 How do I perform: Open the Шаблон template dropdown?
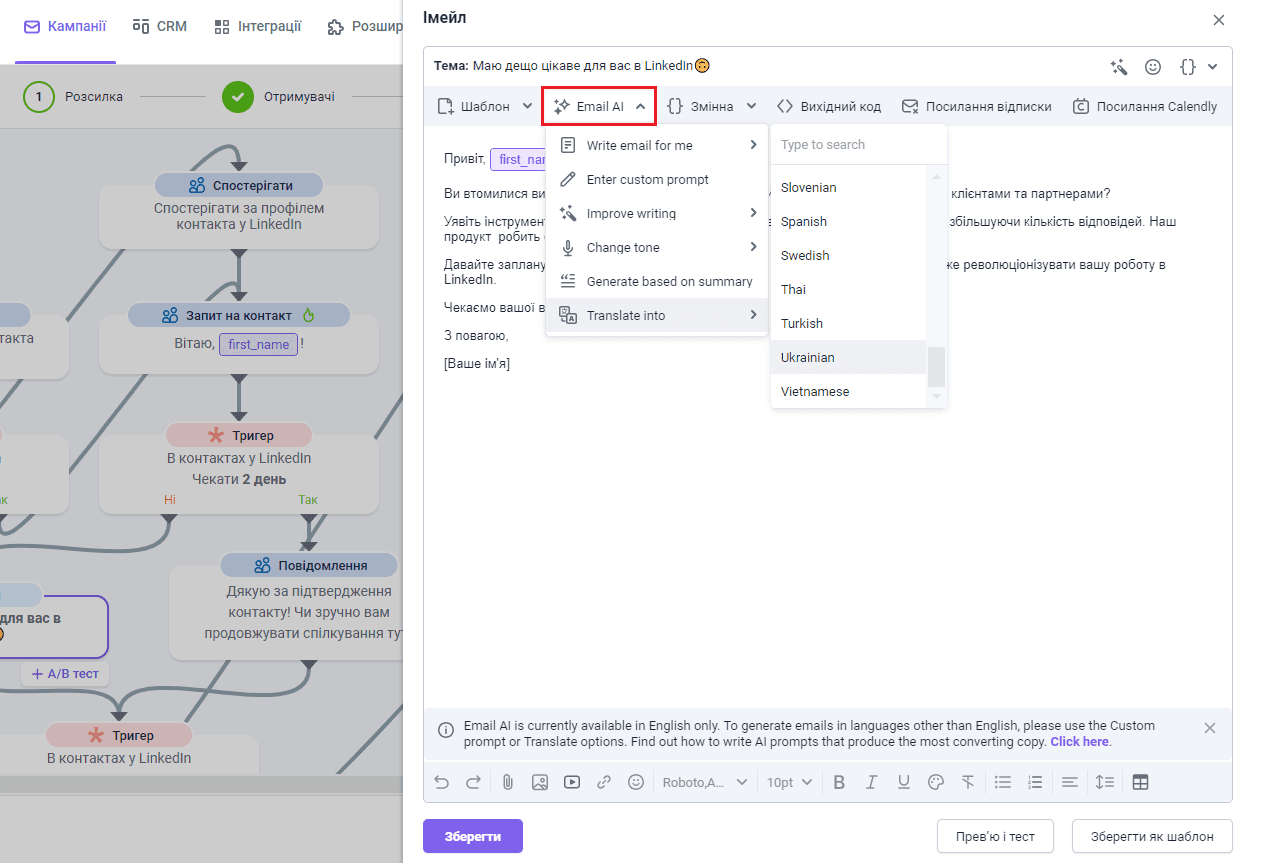click(x=485, y=106)
